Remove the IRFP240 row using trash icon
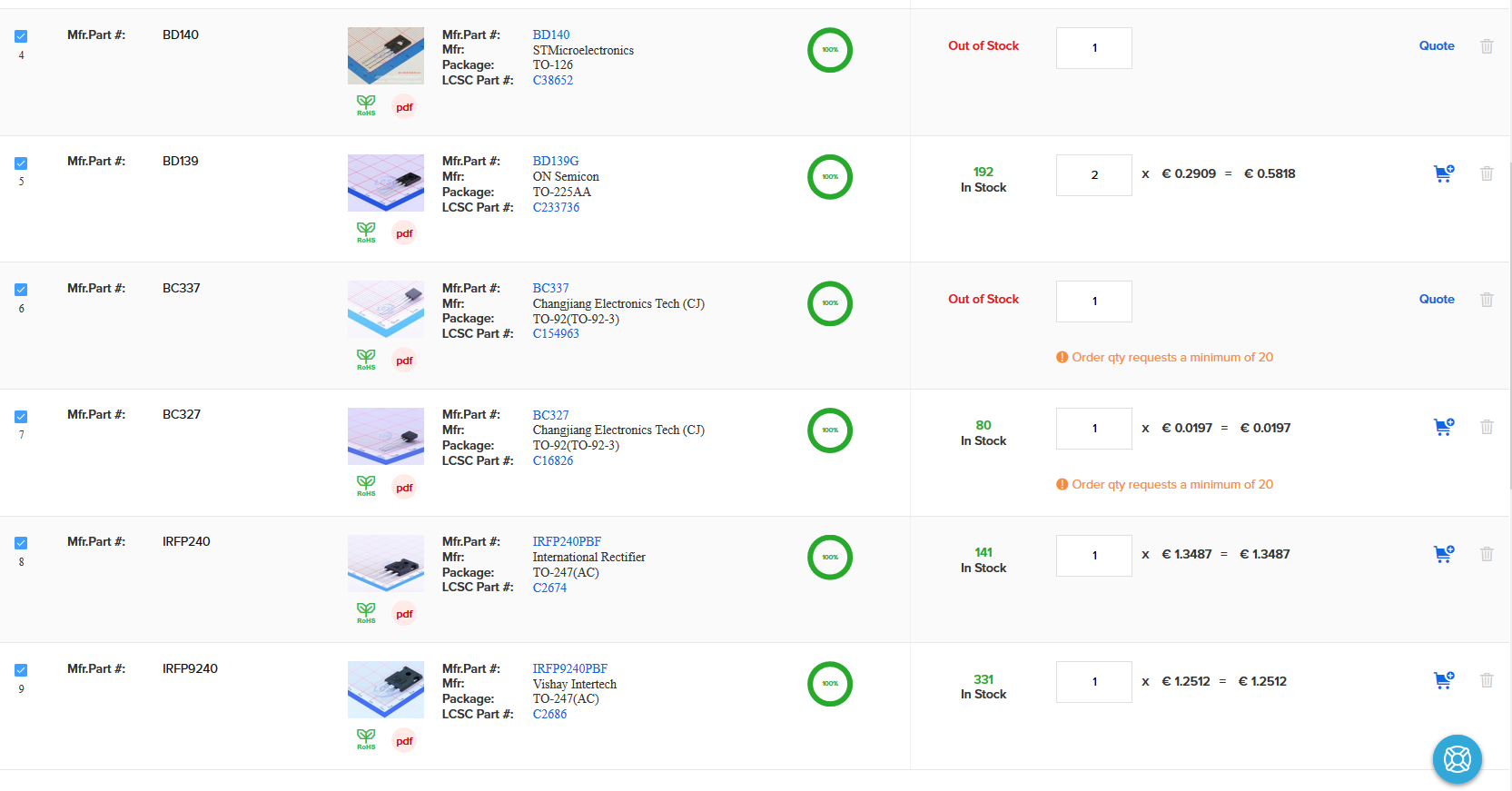Viewport: 1512px width, 791px height. [x=1487, y=554]
